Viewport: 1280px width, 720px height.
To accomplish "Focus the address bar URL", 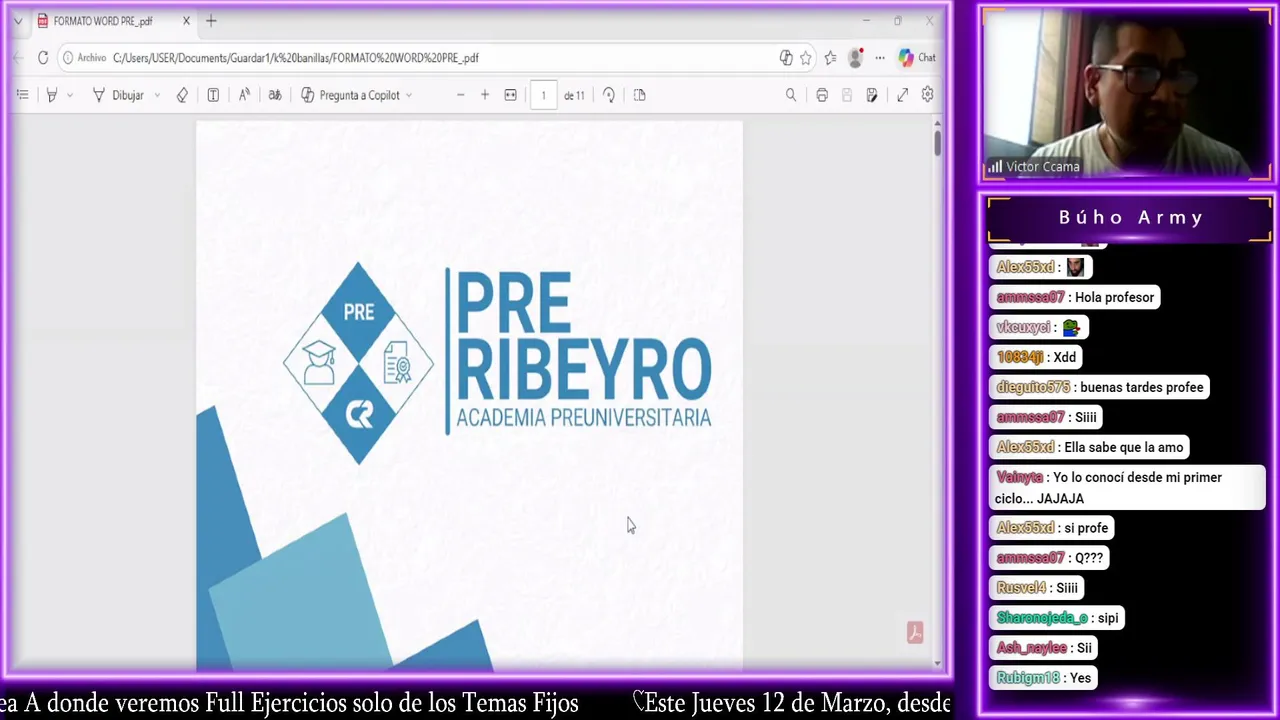I will [296, 58].
